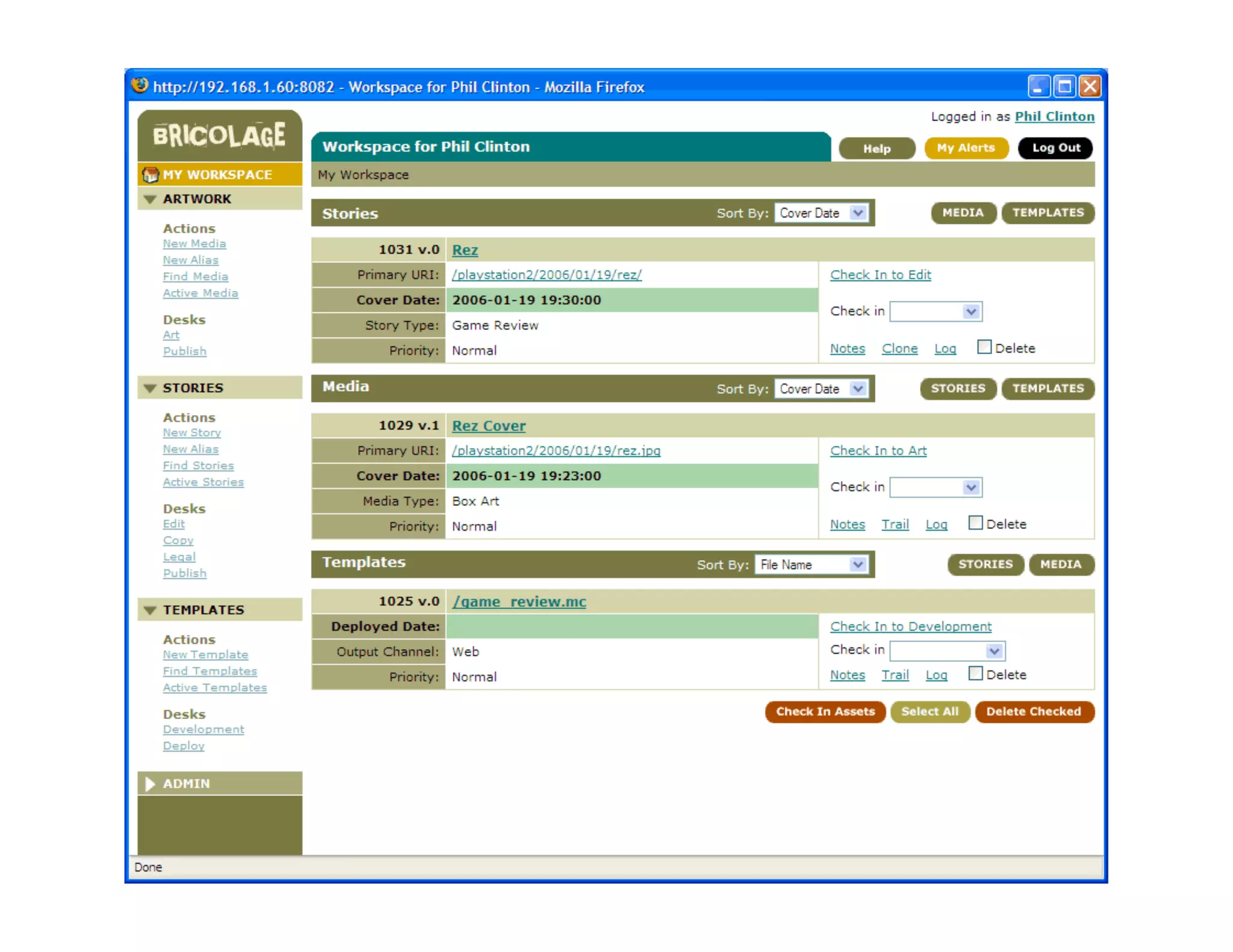This screenshot has height=952, width=1233.
Task: Click New Media under Artwork actions
Action: [194, 244]
